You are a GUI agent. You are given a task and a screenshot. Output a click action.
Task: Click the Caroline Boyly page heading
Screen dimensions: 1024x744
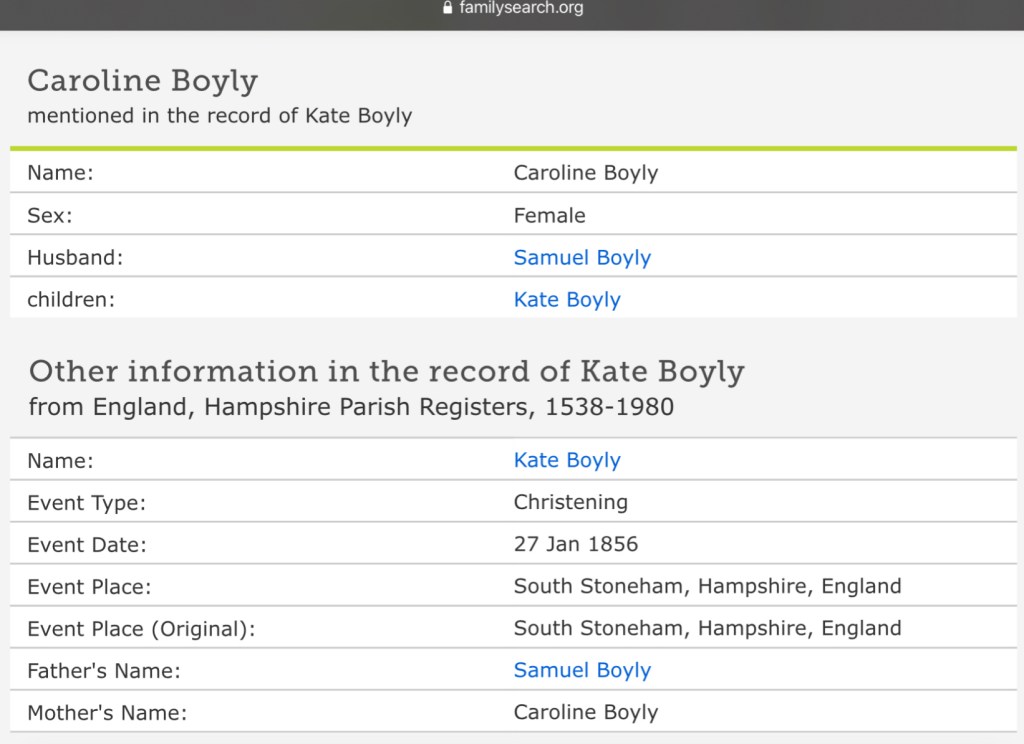[x=142, y=80]
